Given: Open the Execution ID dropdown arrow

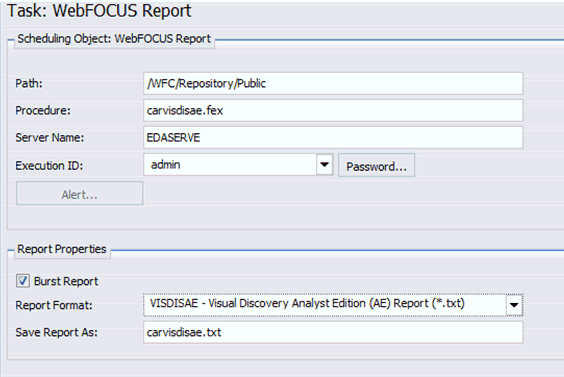Looking at the screenshot, I should coord(324,165).
